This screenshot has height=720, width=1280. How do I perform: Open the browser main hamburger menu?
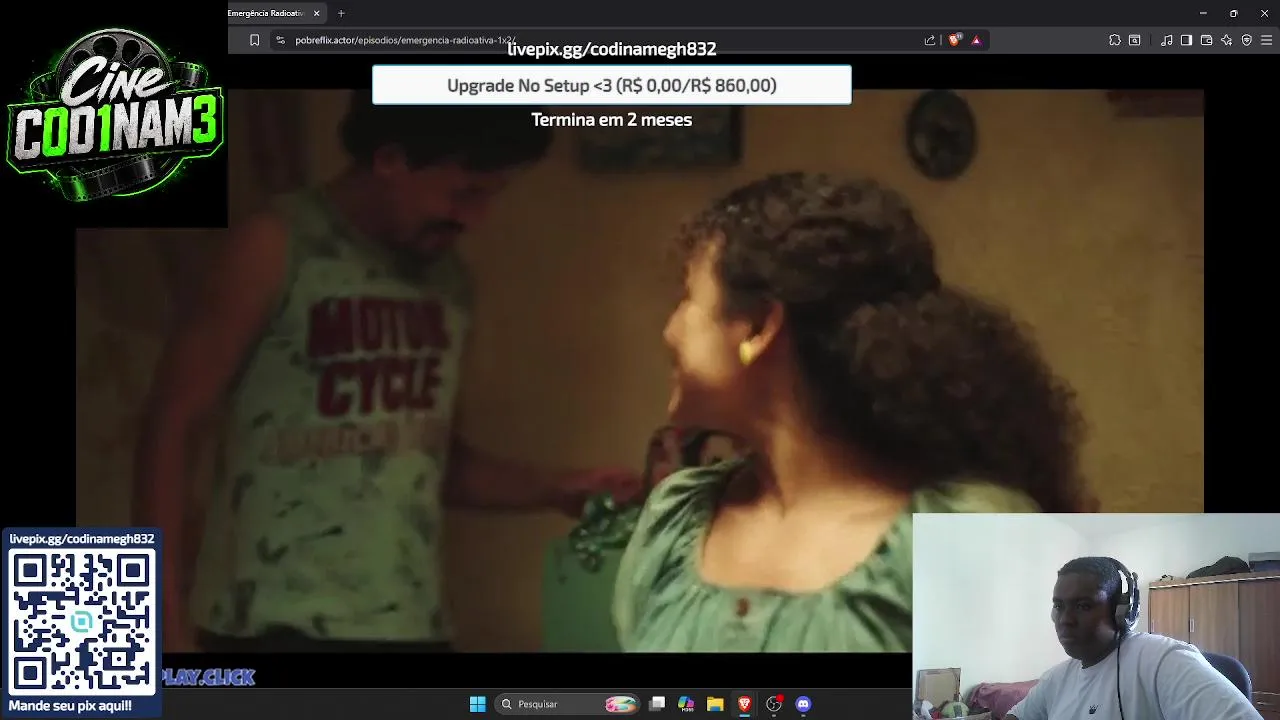tap(1267, 40)
